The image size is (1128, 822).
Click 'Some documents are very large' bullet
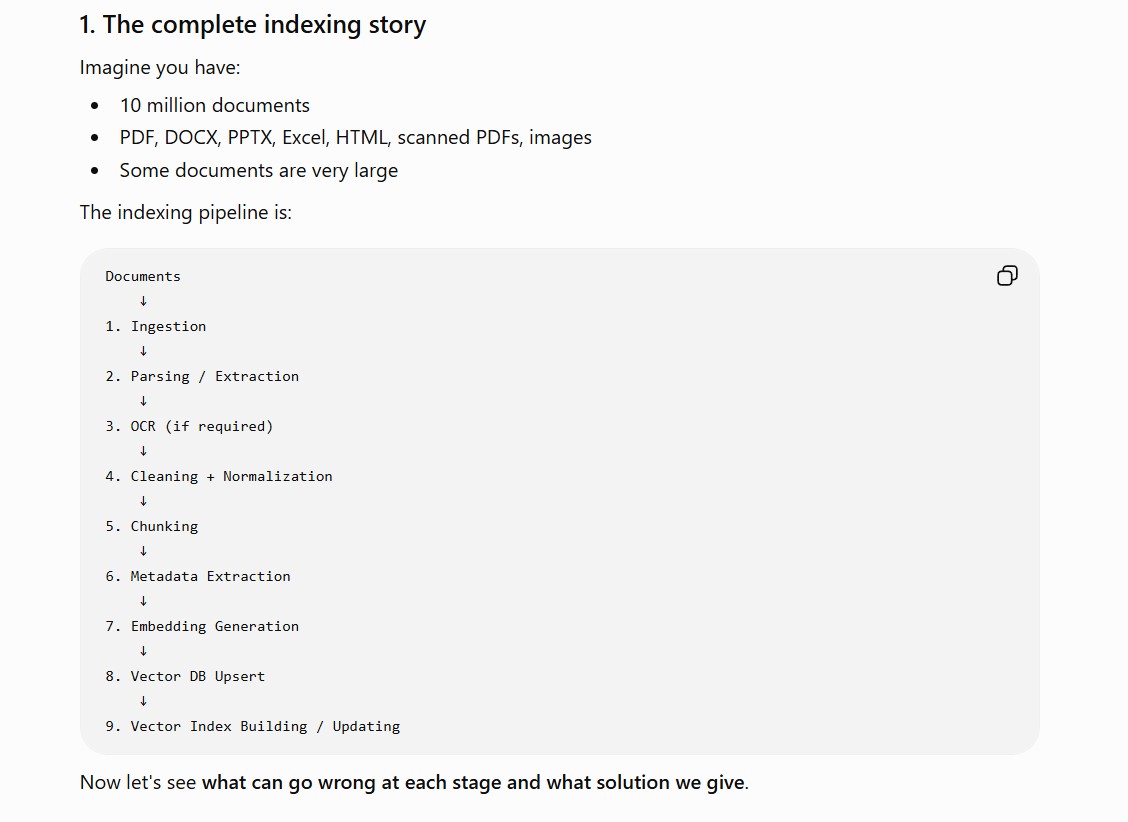[258, 170]
